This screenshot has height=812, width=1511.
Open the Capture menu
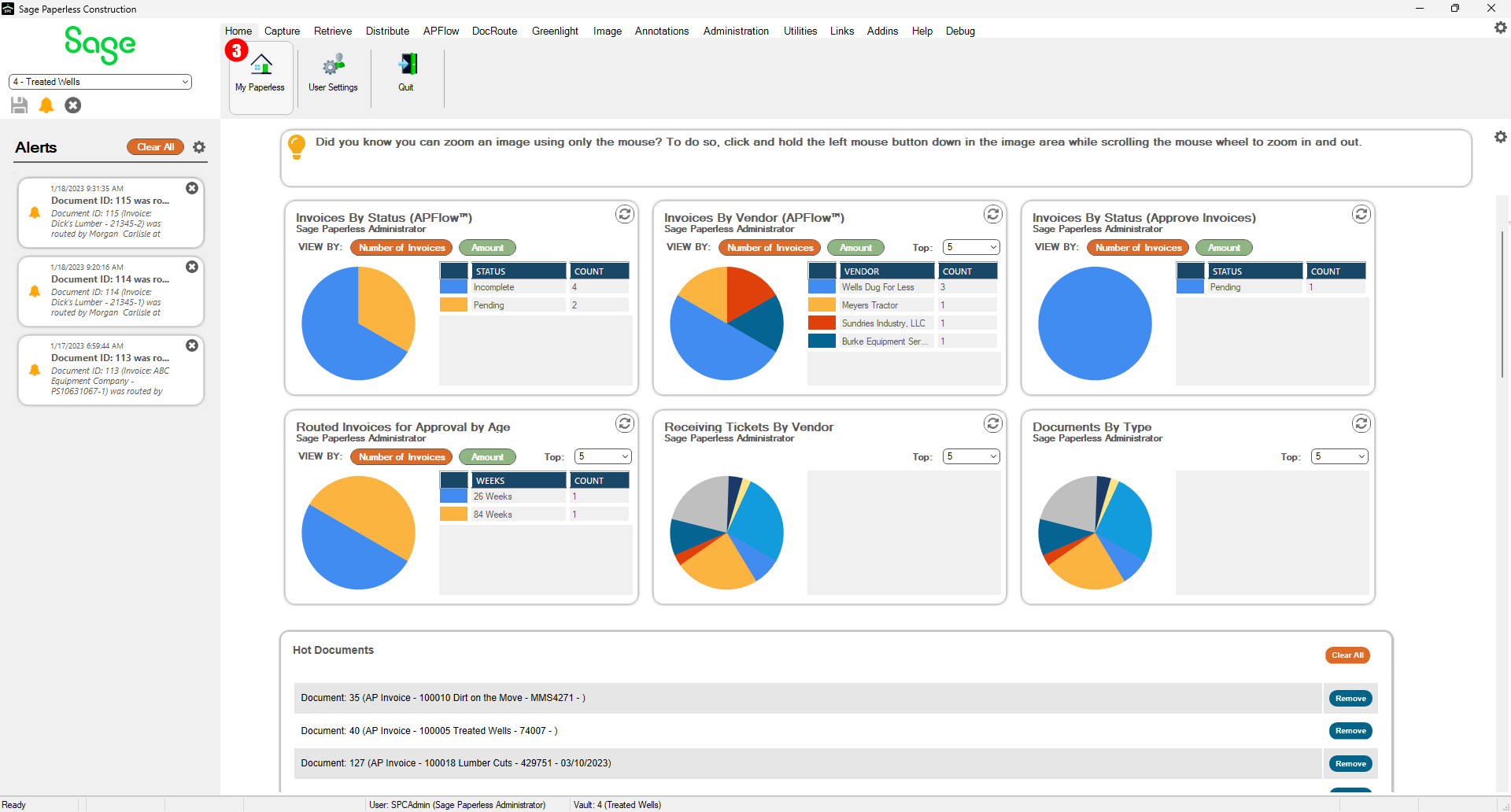tap(282, 31)
